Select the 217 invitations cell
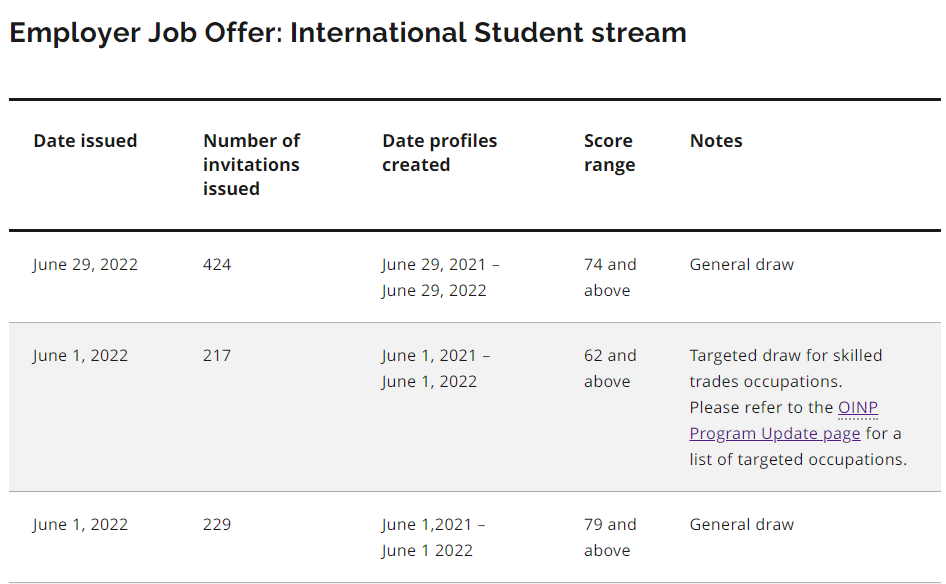 [217, 356]
